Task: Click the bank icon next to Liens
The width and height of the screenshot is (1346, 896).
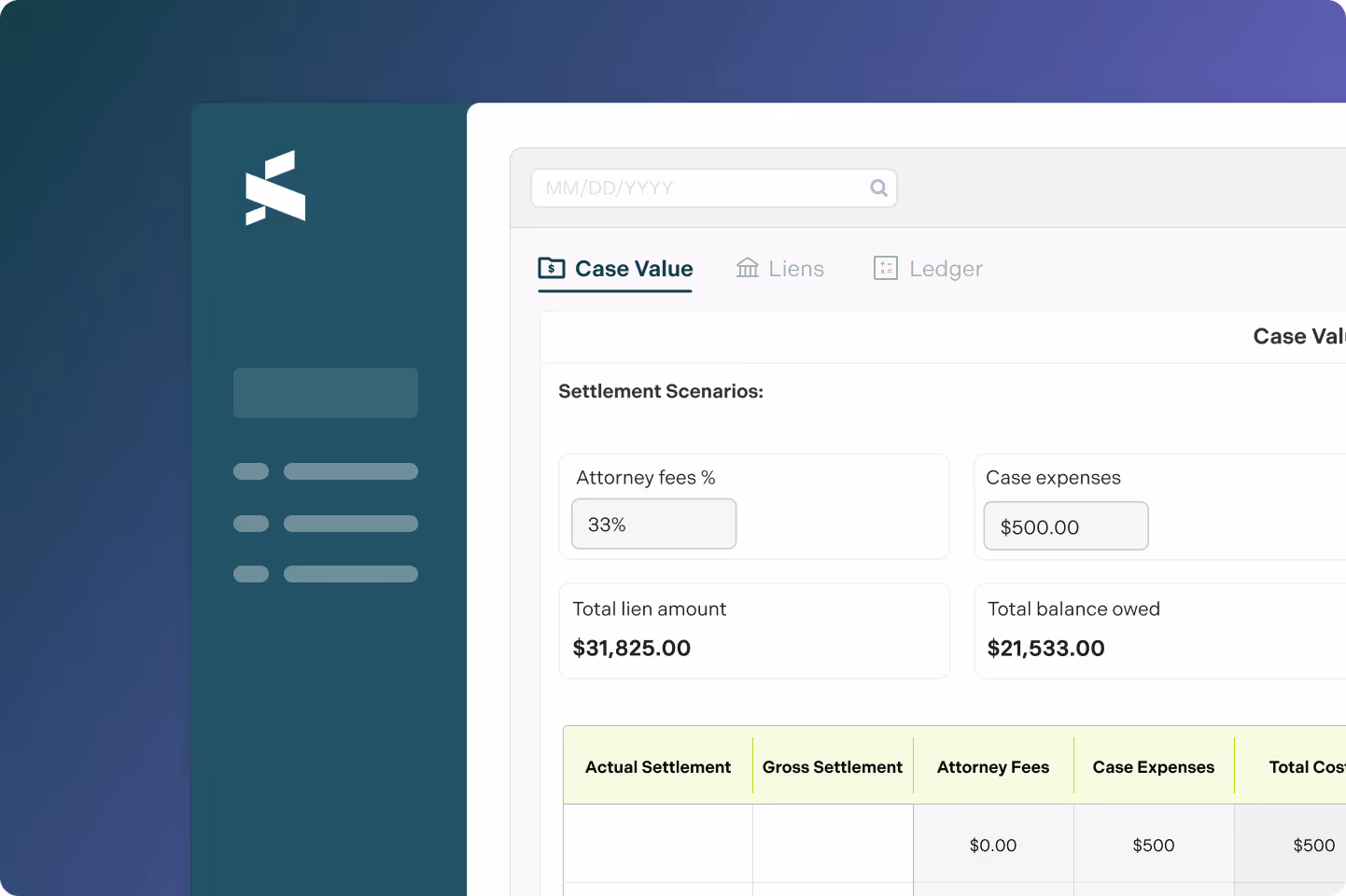Action: tap(747, 268)
